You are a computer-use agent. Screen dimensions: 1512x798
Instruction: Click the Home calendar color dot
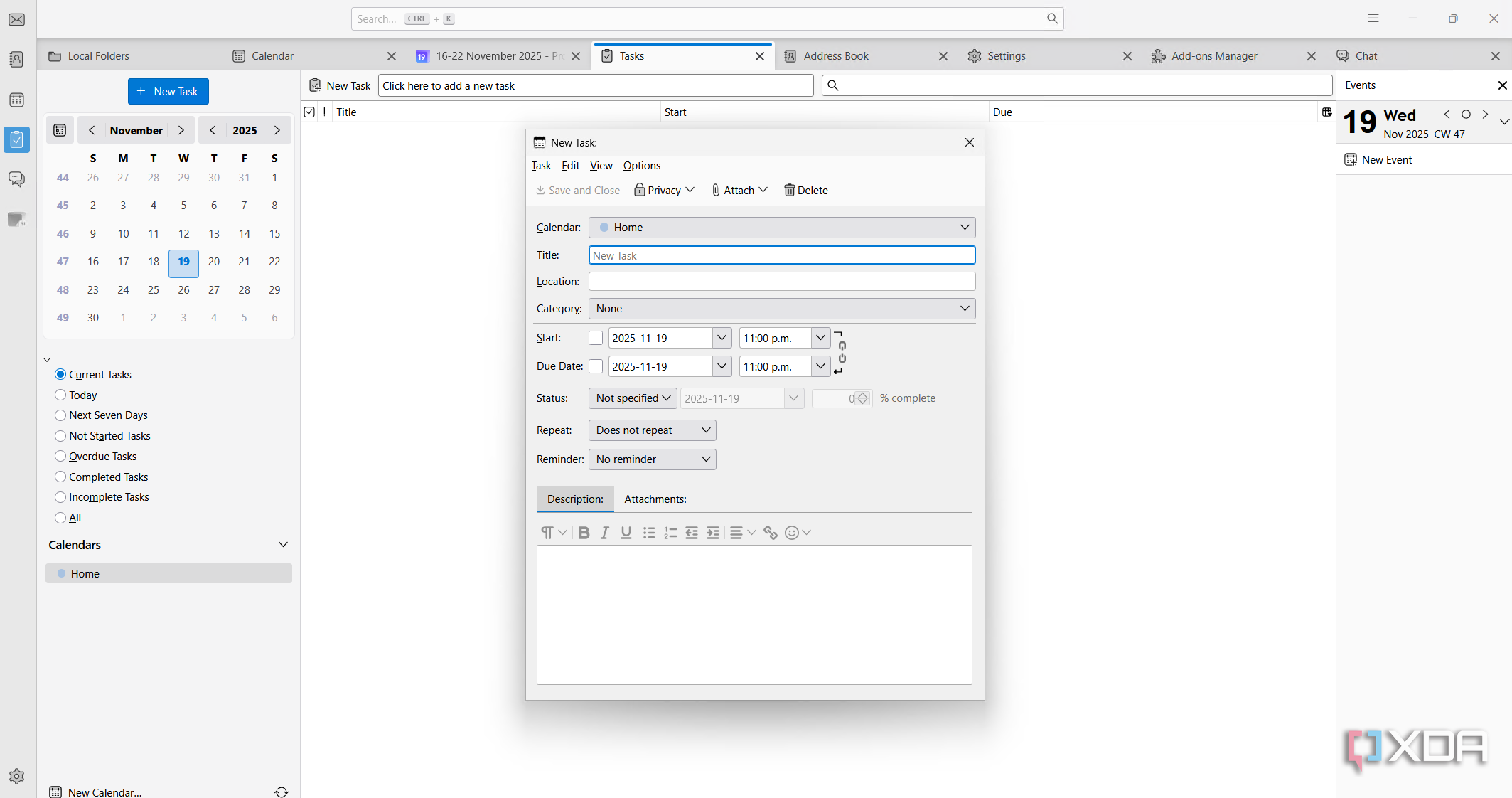pyautogui.click(x=62, y=574)
